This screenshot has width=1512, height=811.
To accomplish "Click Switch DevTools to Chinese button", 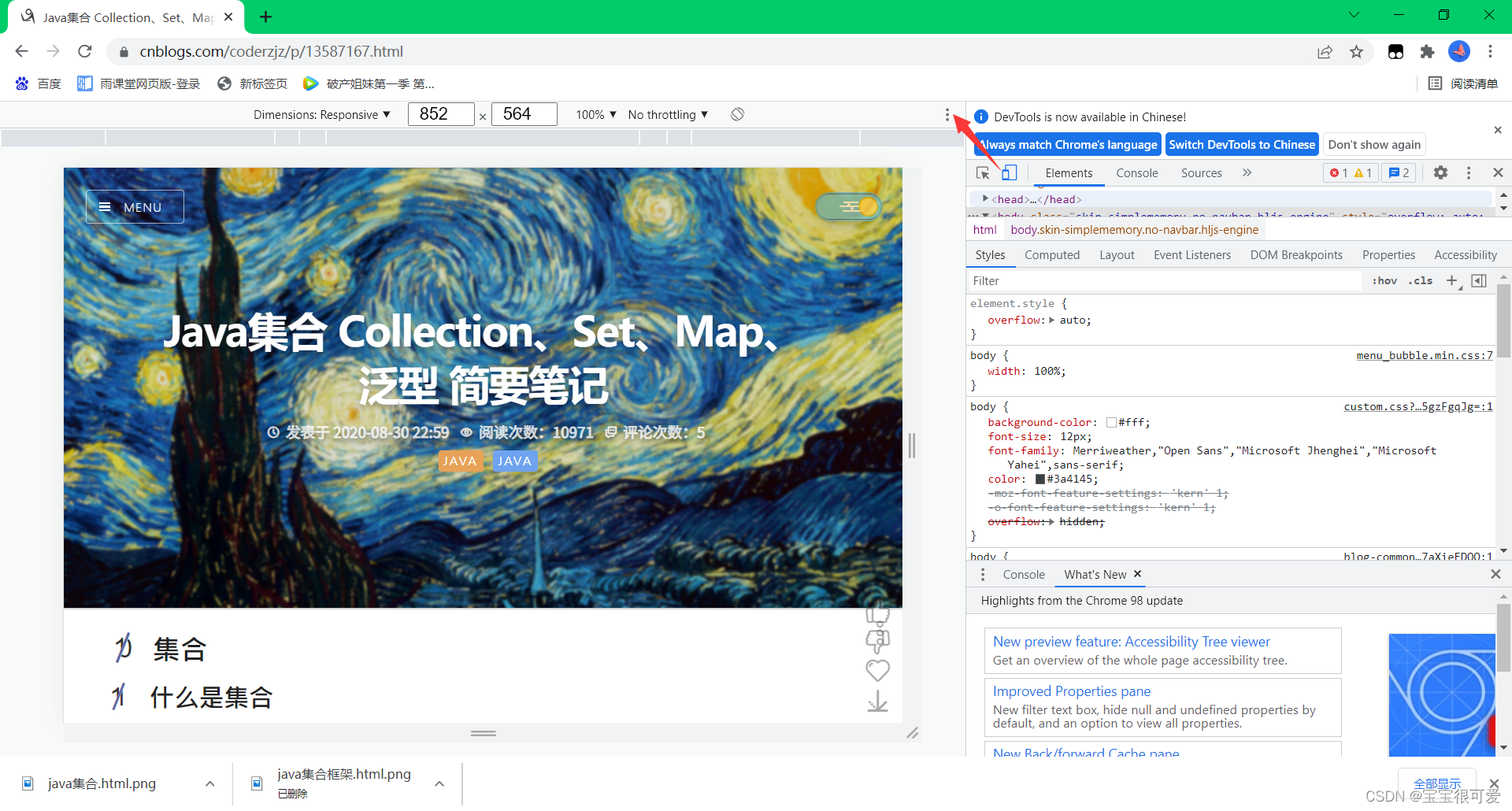I will [x=1241, y=145].
